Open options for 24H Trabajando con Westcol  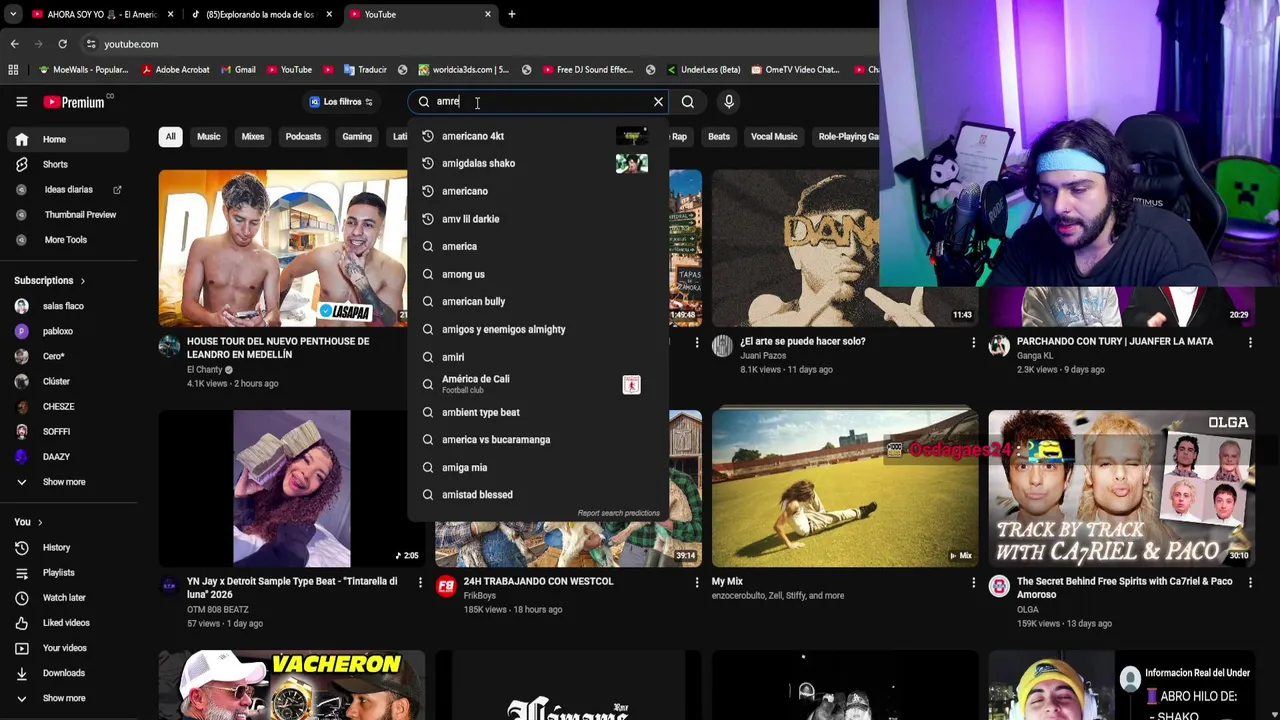point(697,582)
